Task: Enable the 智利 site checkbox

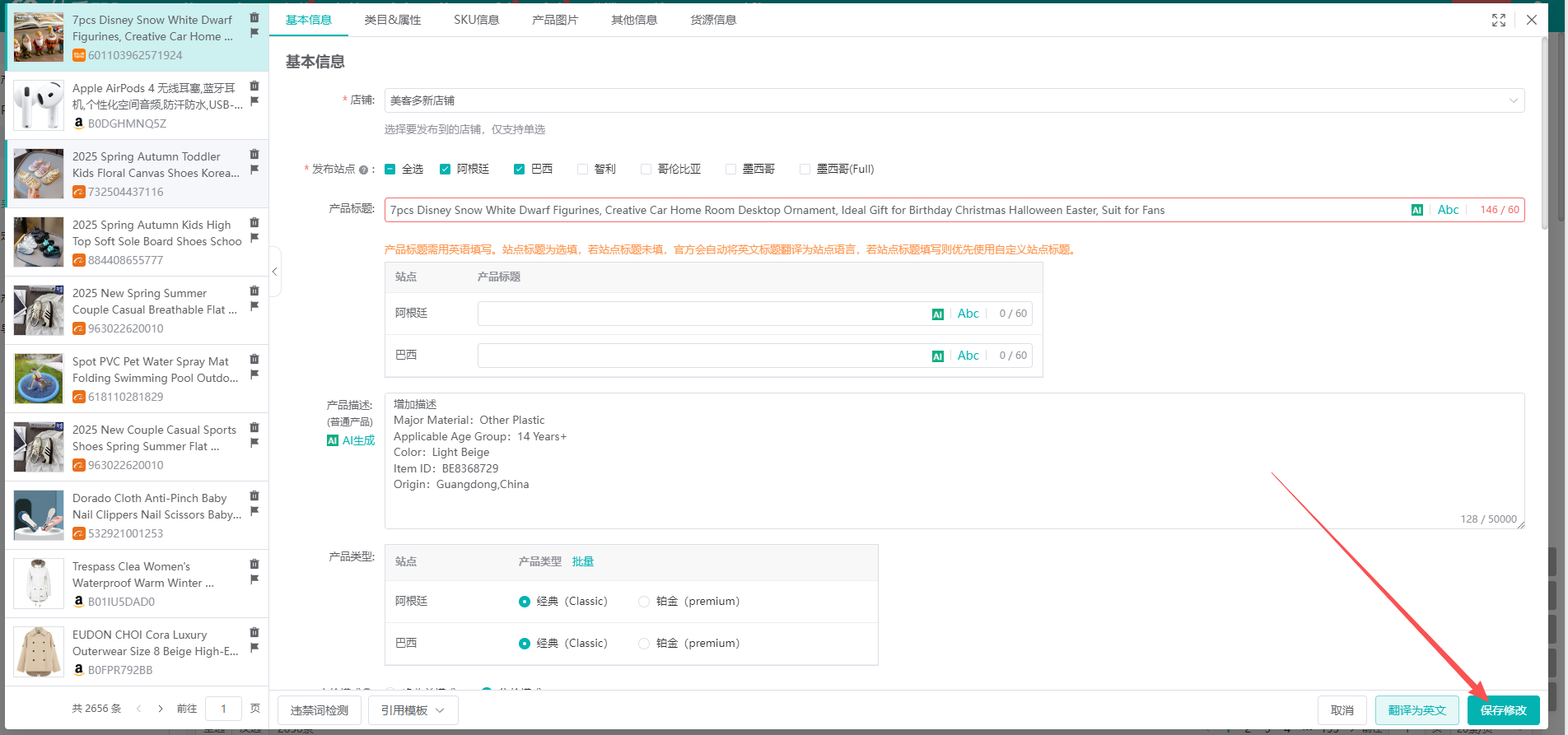Action: [x=582, y=169]
